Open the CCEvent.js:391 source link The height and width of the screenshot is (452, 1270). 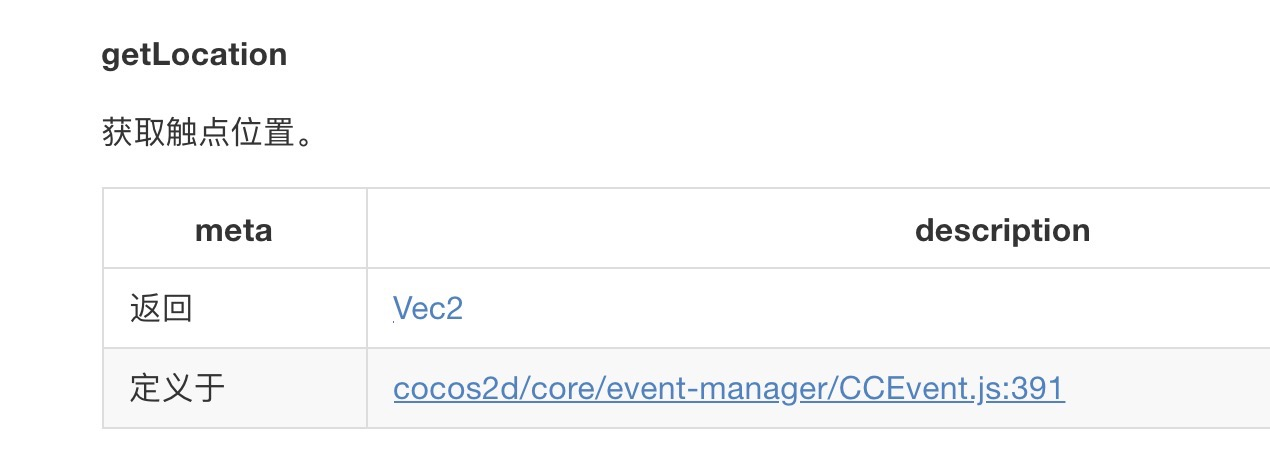click(729, 388)
